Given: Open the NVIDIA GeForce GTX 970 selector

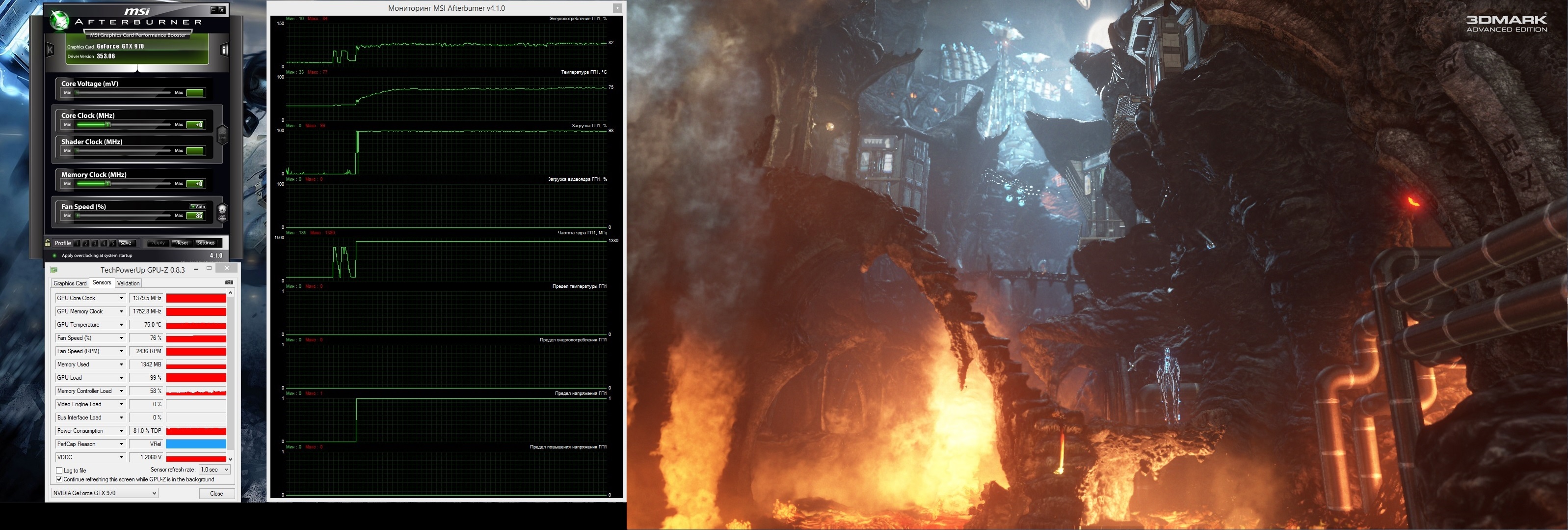Looking at the screenshot, I should (x=105, y=494).
